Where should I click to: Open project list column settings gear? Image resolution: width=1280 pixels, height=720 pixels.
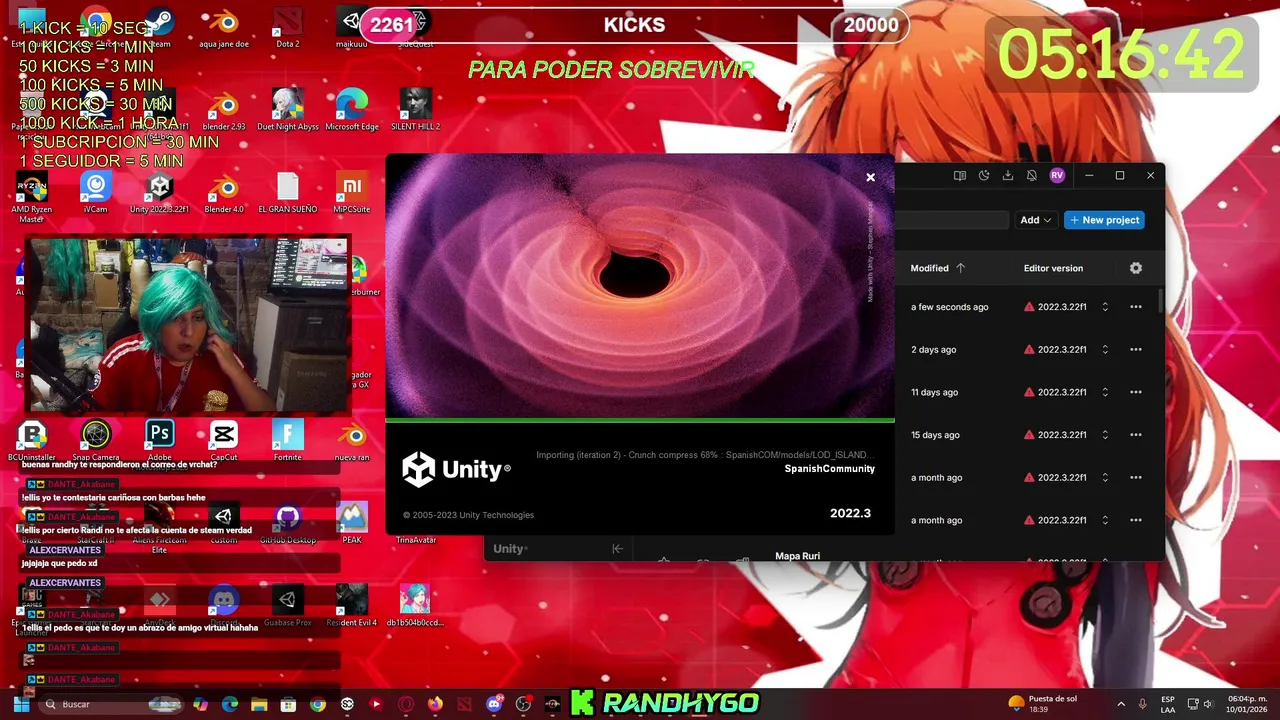(x=1135, y=268)
